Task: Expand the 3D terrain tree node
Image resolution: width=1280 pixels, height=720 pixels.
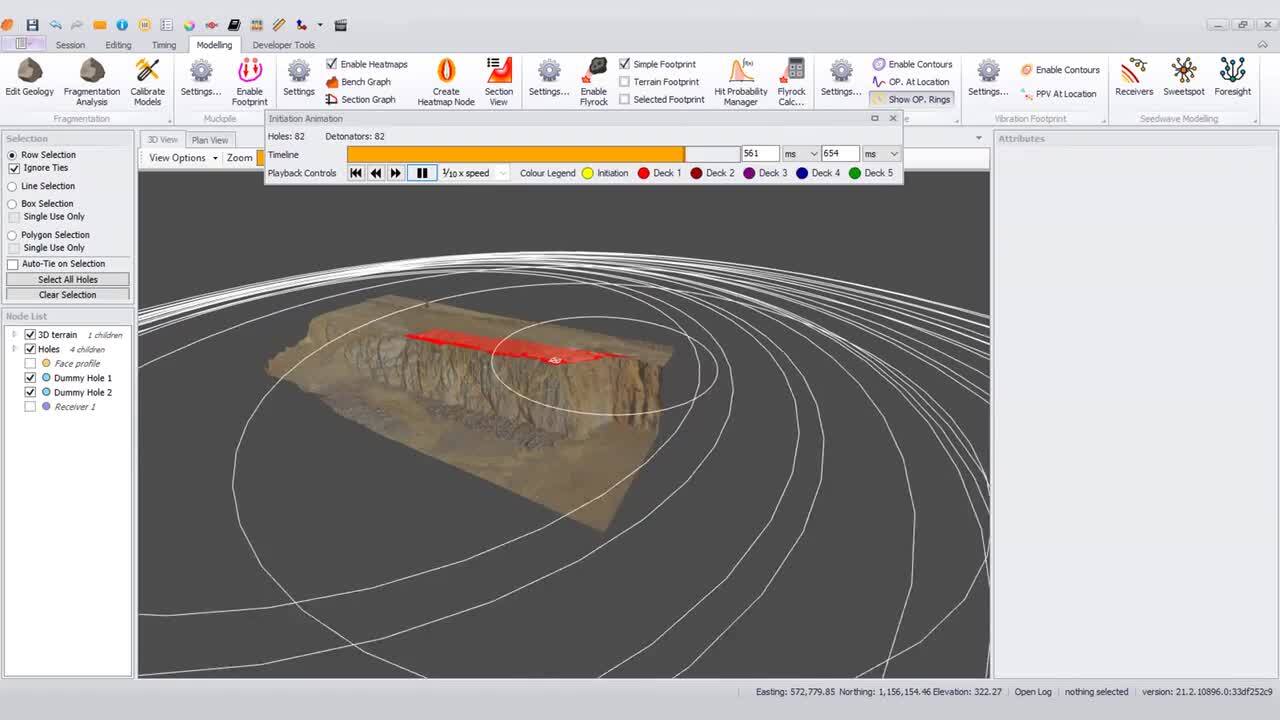Action: tap(14, 335)
